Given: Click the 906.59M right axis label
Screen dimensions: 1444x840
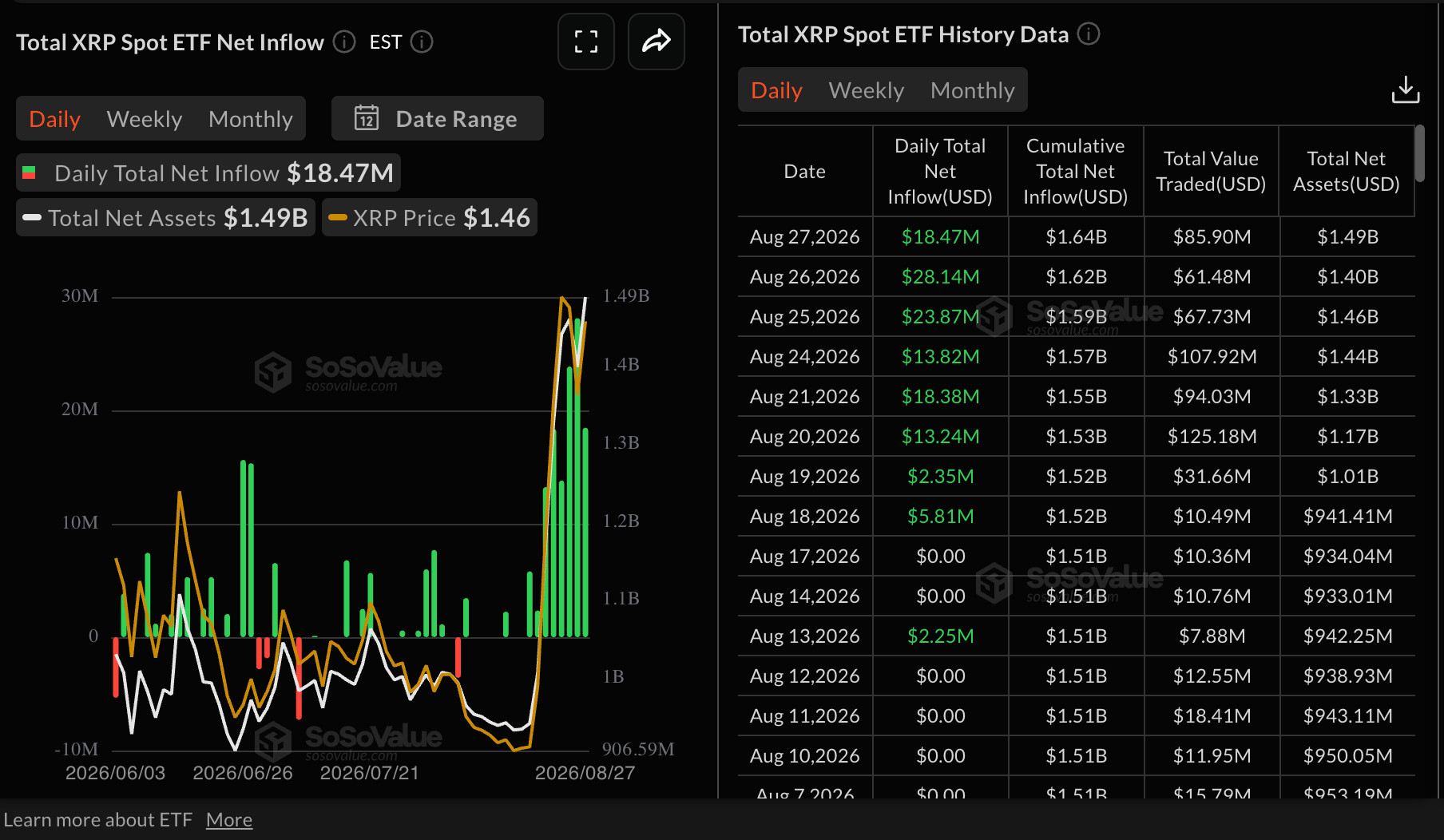Looking at the screenshot, I should (x=637, y=749).
